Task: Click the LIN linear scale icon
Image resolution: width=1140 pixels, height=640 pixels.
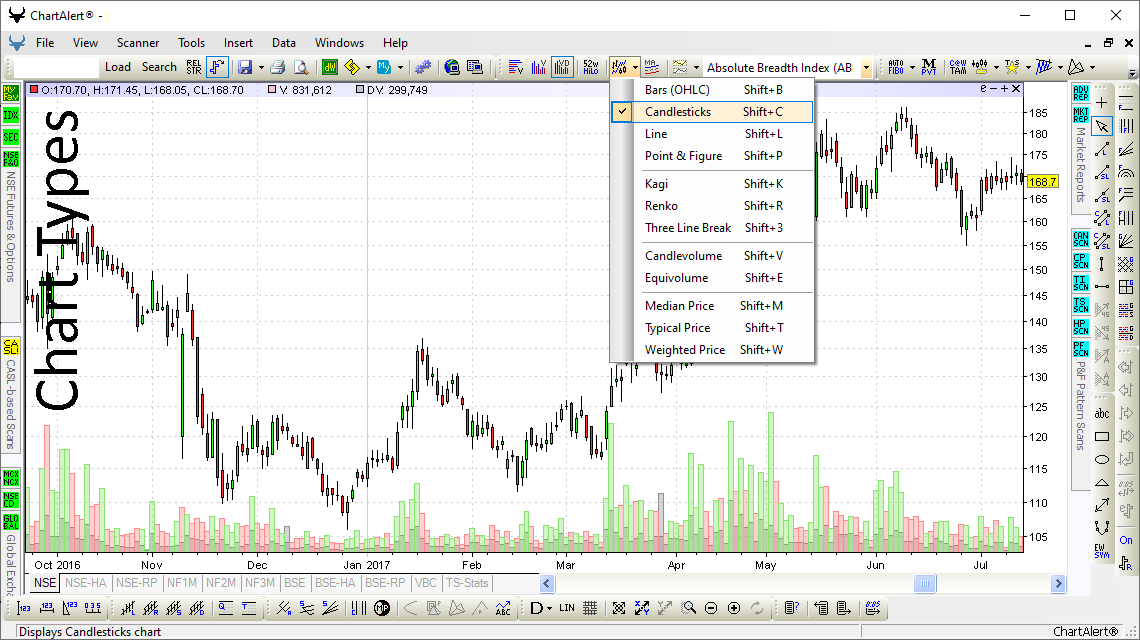Action: pos(567,608)
